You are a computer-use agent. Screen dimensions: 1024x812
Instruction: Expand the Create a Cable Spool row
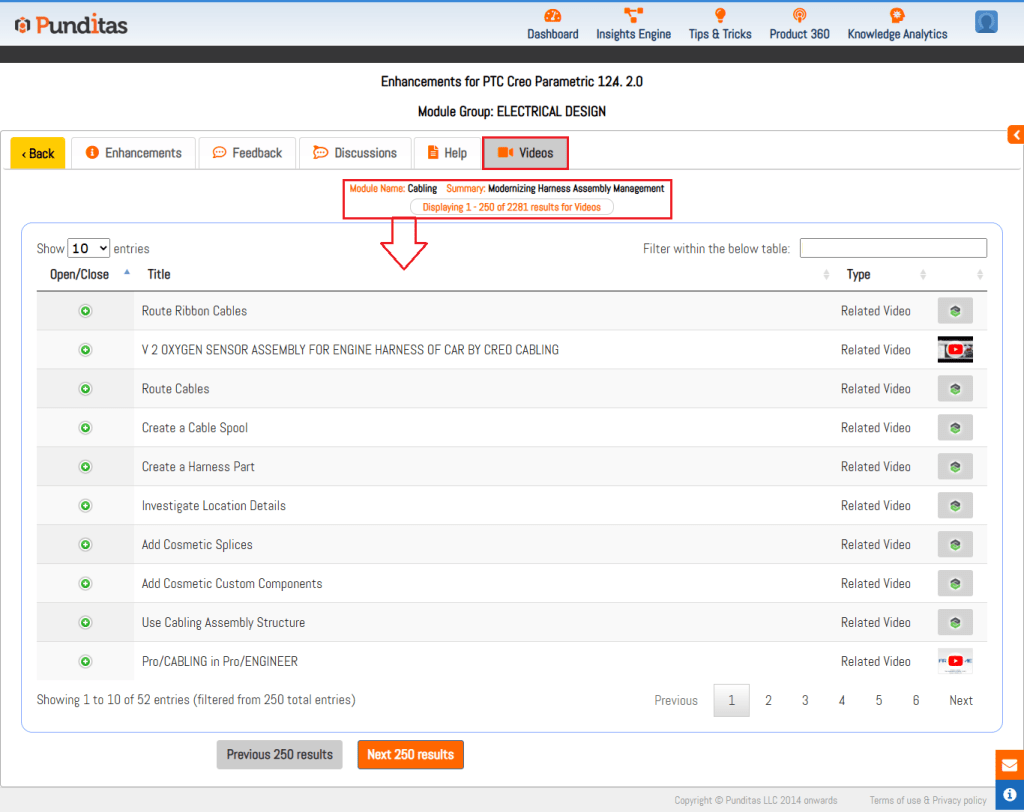click(85, 428)
